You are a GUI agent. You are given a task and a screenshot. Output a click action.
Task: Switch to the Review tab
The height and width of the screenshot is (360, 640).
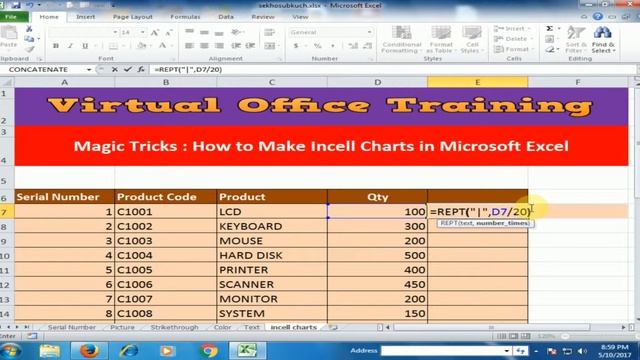(x=262, y=17)
